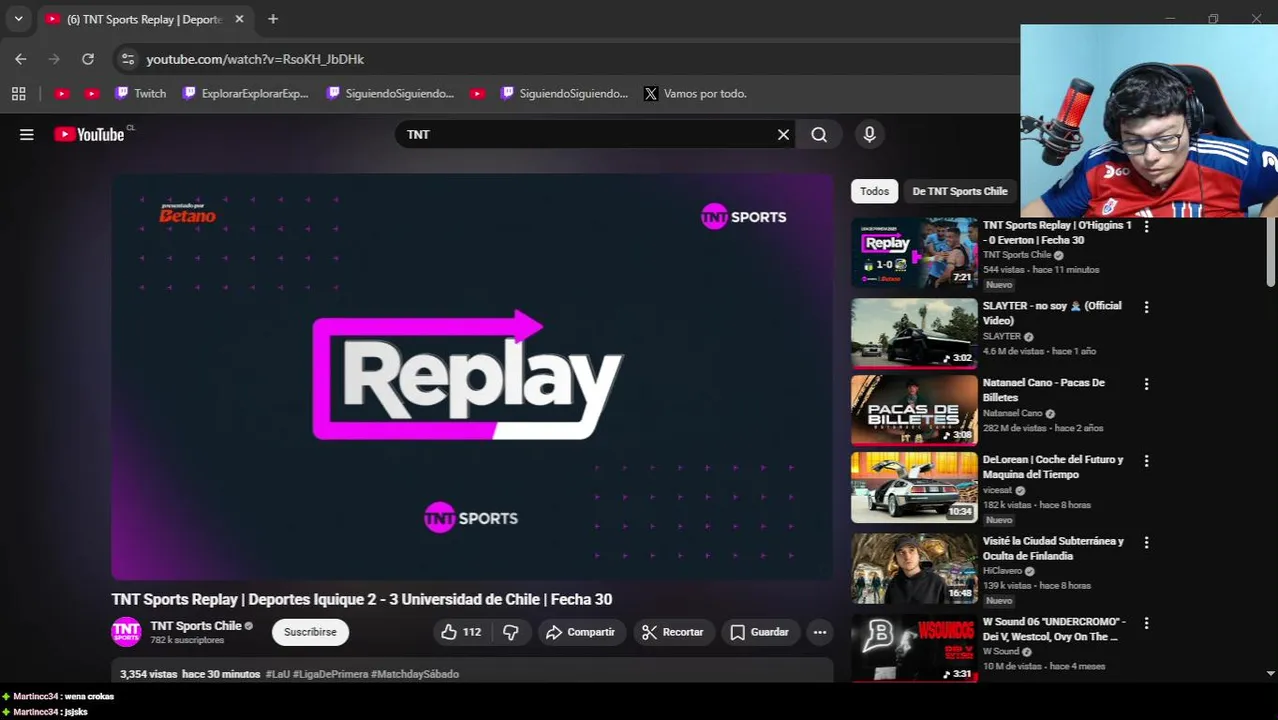
Task: Open the HiClavero channel name
Action: (1002, 571)
